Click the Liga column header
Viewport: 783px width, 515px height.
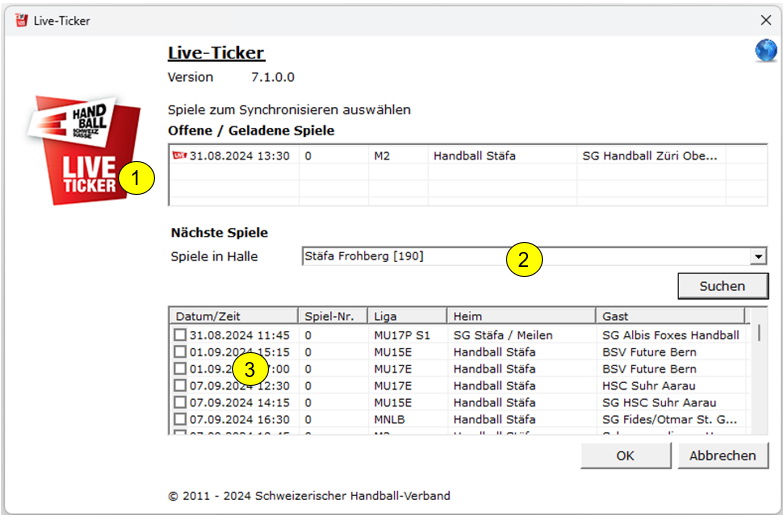[407, 316]
